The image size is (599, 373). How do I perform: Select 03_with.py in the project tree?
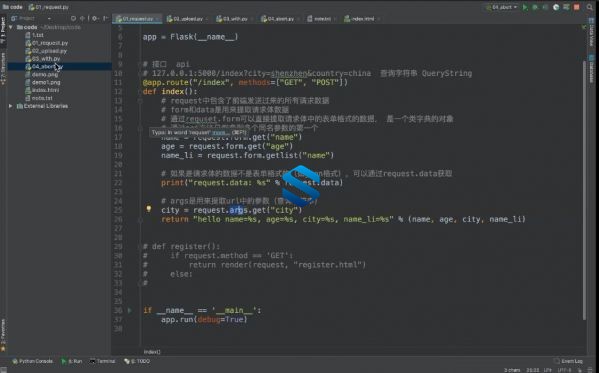point(43,59)
